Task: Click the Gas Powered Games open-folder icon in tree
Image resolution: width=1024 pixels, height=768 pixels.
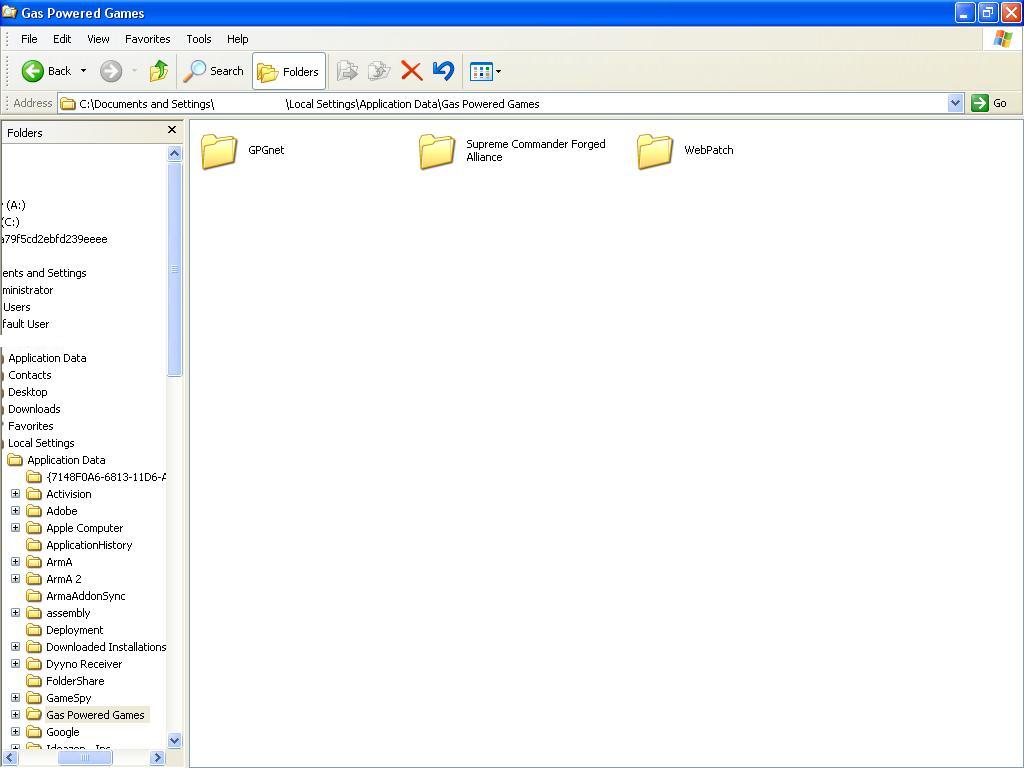Action: (34, 714)
